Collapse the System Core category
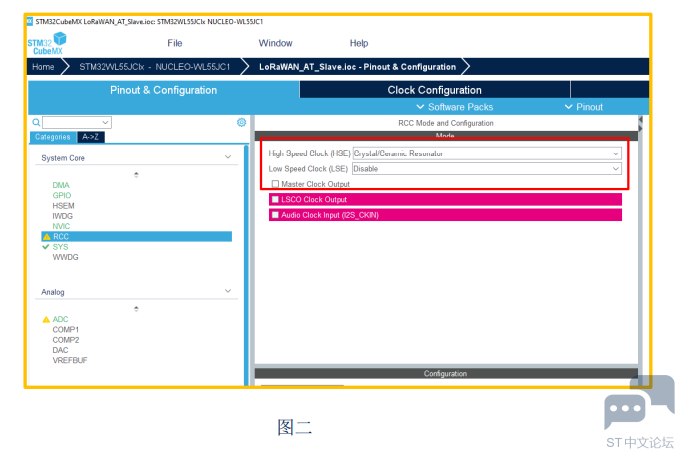This screenshot has height=458, width=683. 228,157
